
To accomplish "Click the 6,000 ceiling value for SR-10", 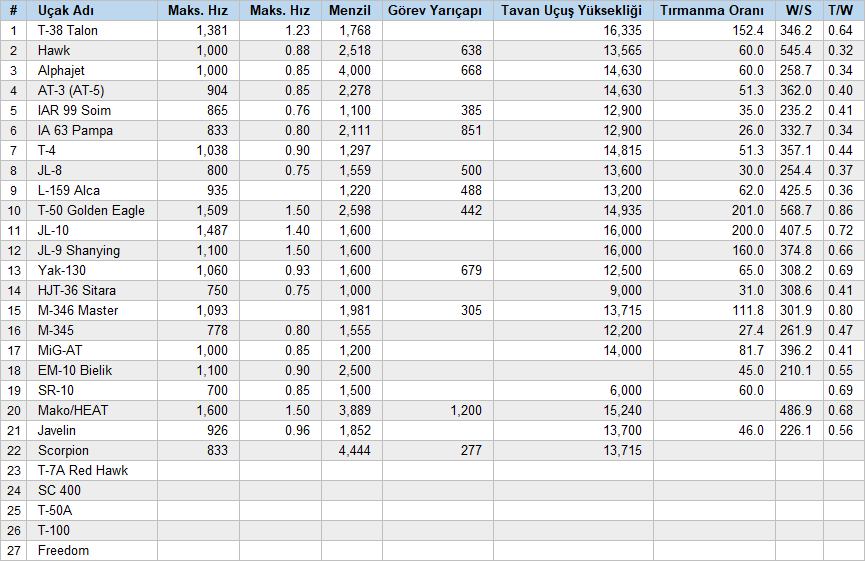I will tap(626, 391).
